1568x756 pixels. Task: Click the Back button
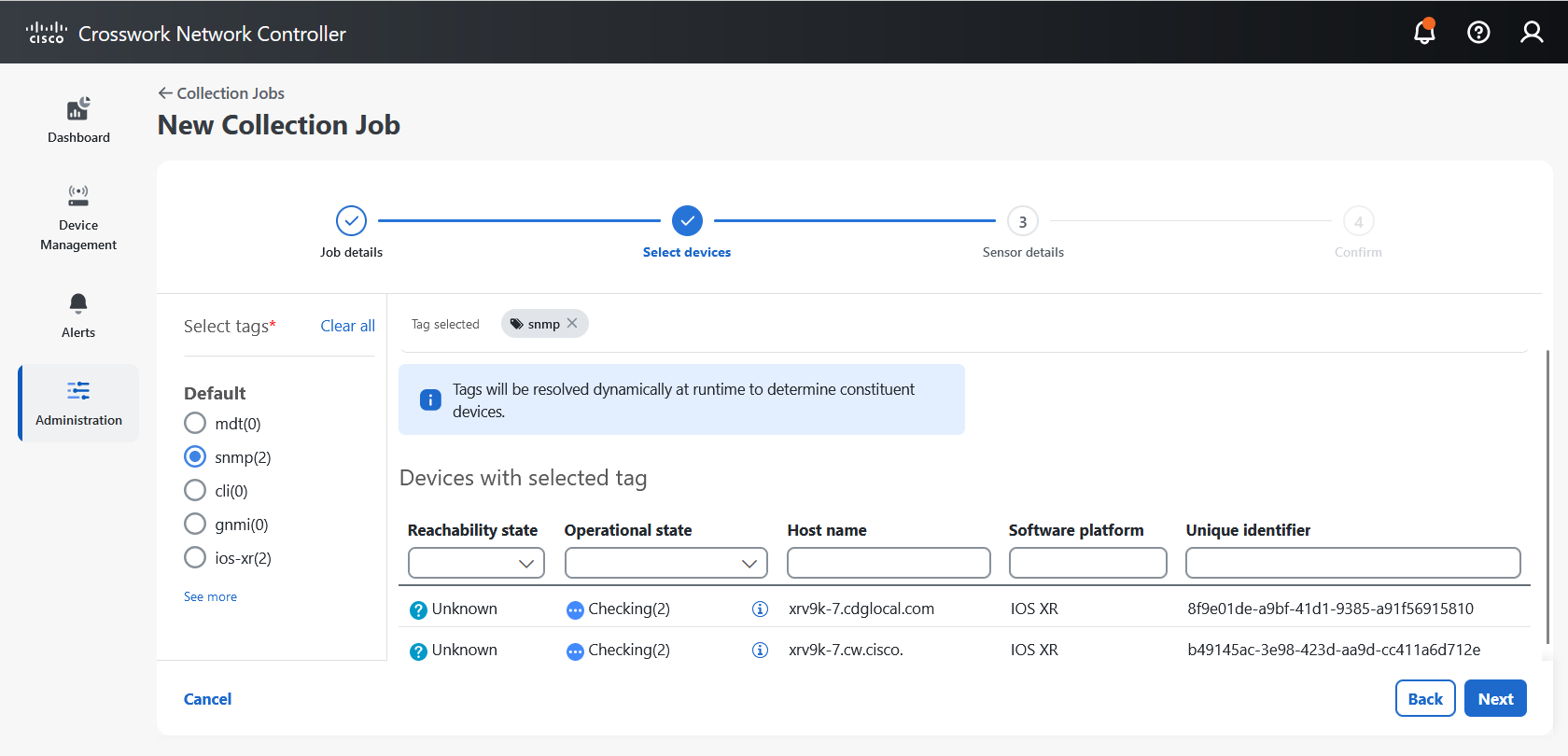(x=1425, y=698)
